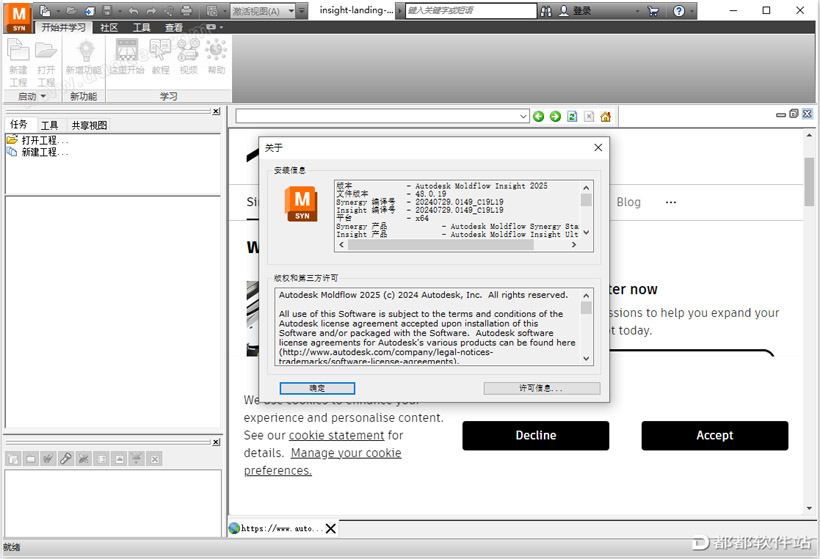Click the undo arrow in quick access toolbar
Screen dimensions: 820x559
133,11
